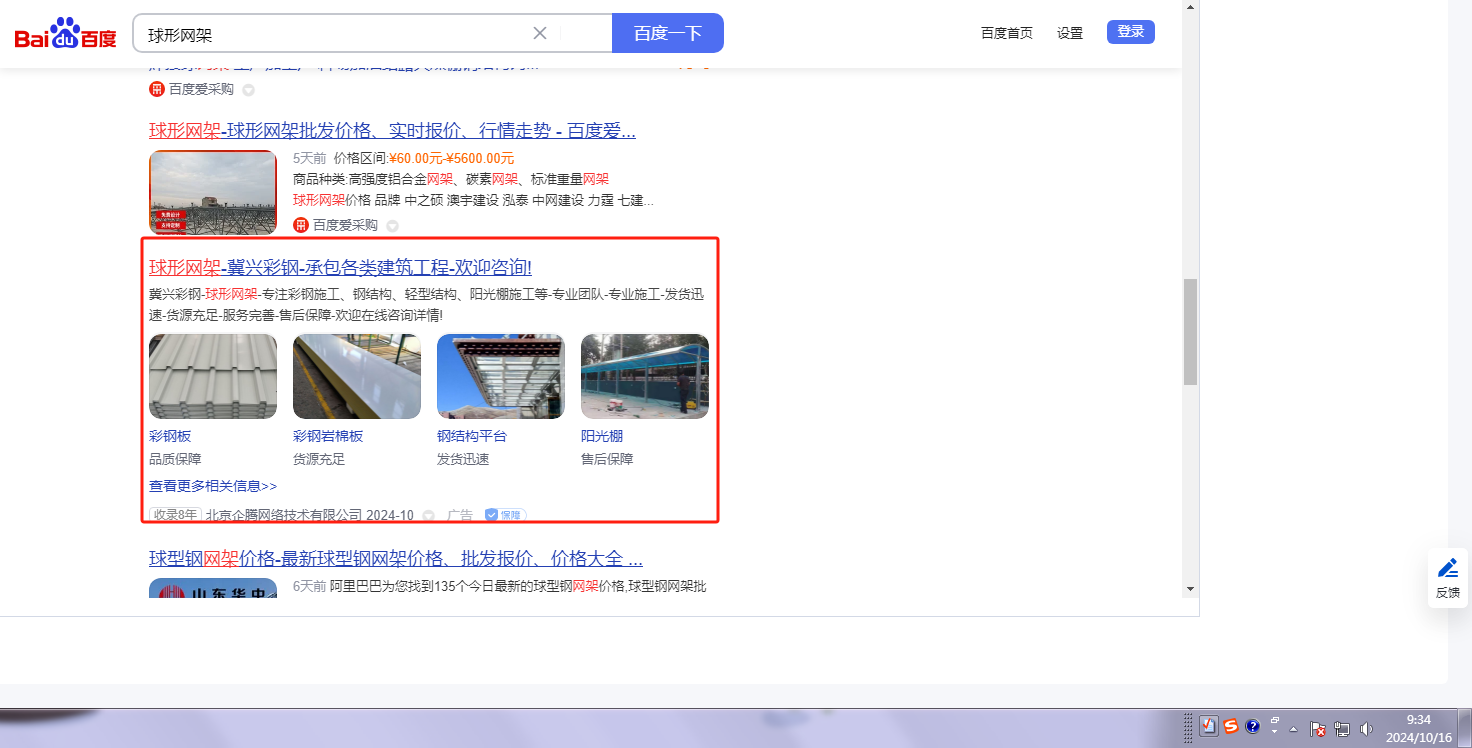Click the 登录 login button
1472x748 pixels.
(x=1131, y=32)
